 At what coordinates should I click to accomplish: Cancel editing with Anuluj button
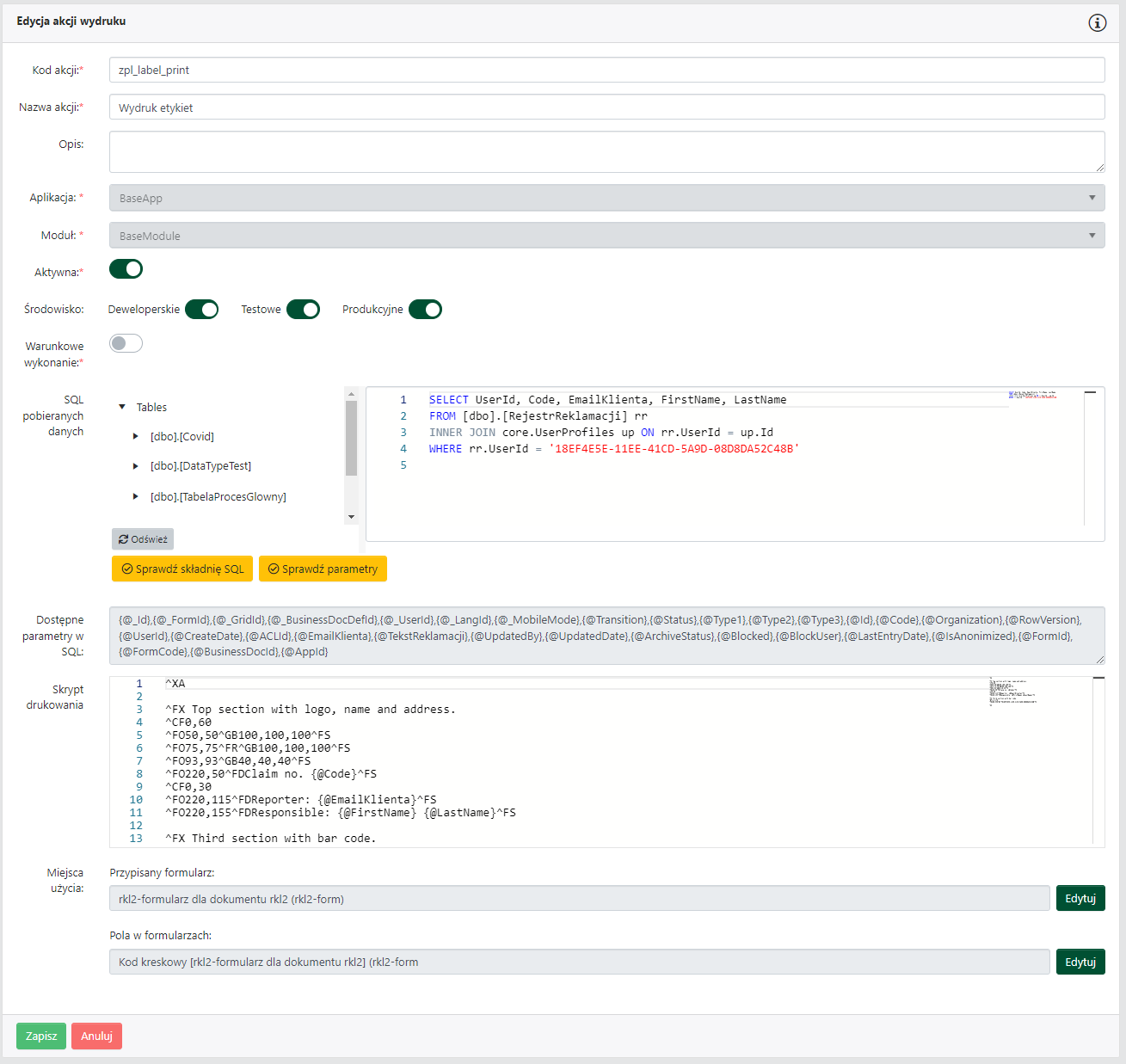click(x=96, y=1036)
